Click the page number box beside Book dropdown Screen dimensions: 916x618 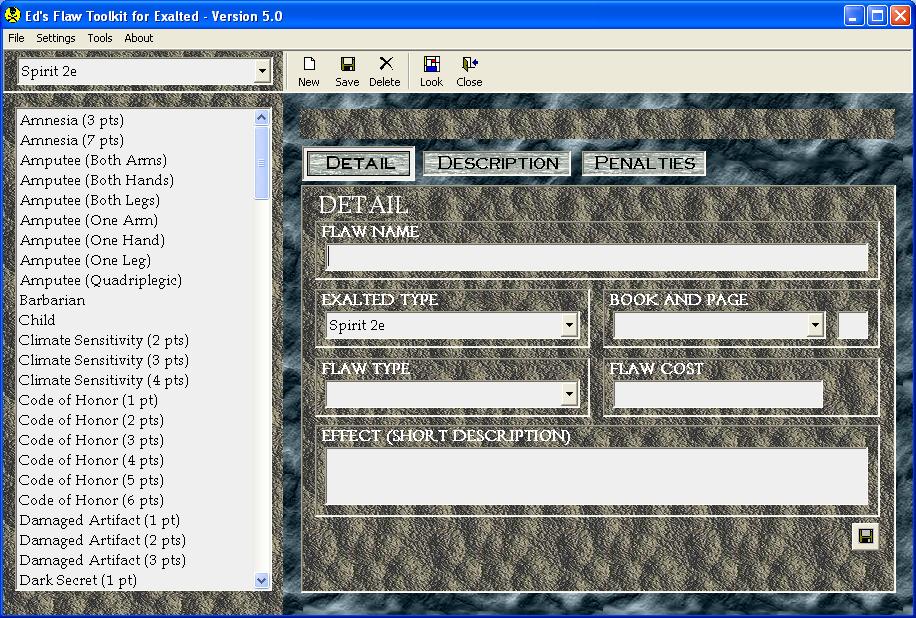point(853,325)
